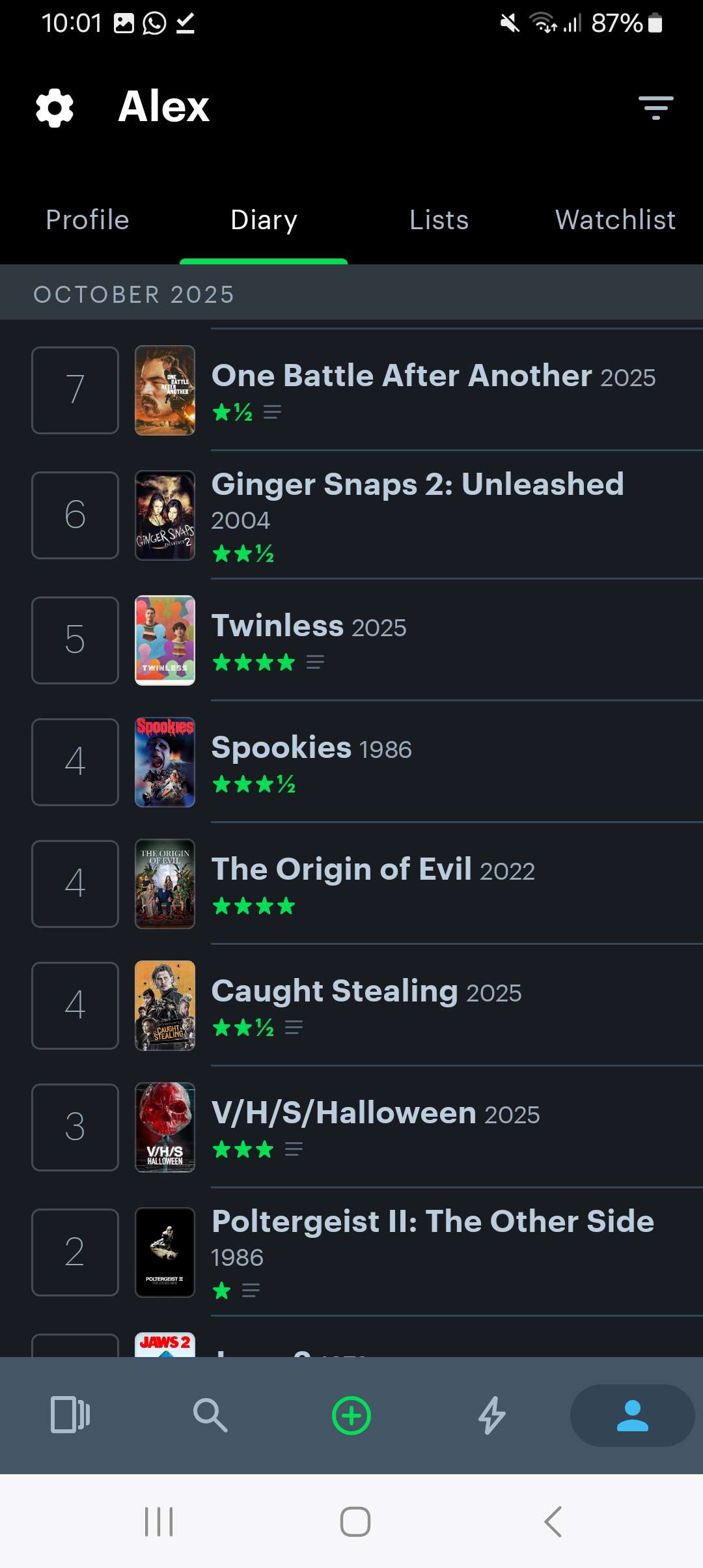Open the review icon for Caught Stealing
This screenshot has height=1568, width=703.
(x=294, y=1028)
